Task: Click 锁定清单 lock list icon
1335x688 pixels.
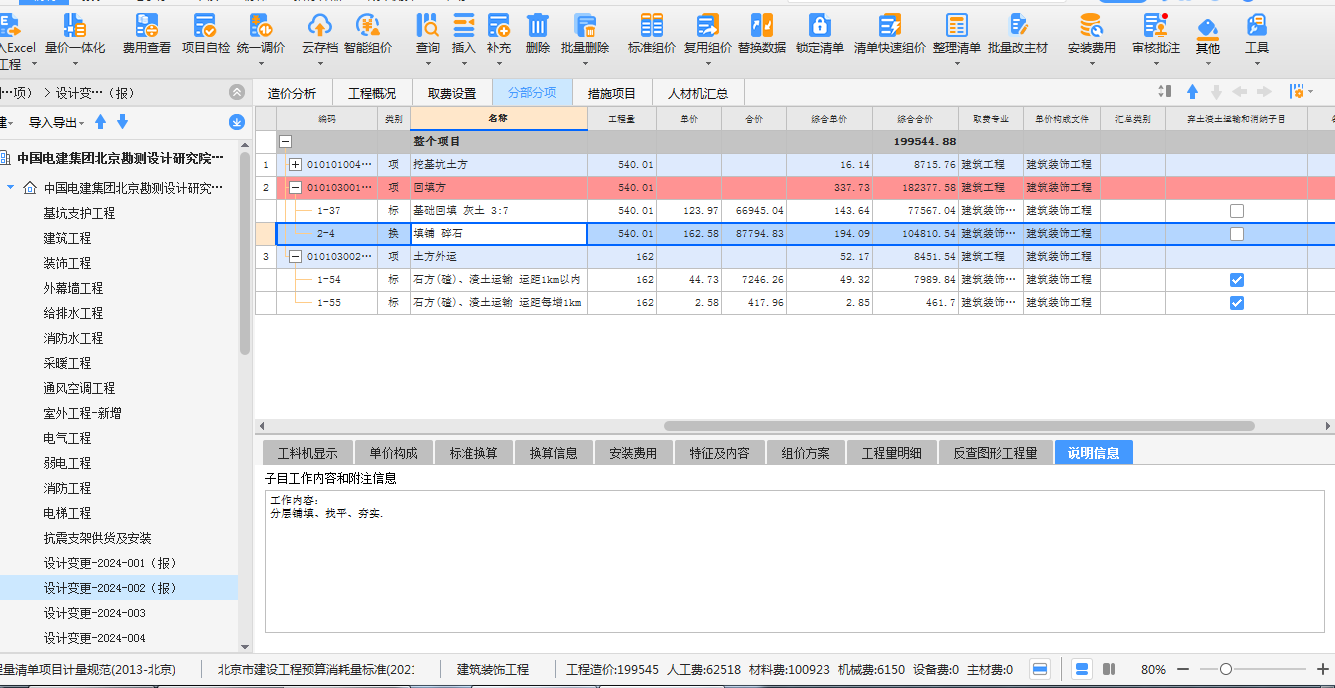Action: pos(820,27)
